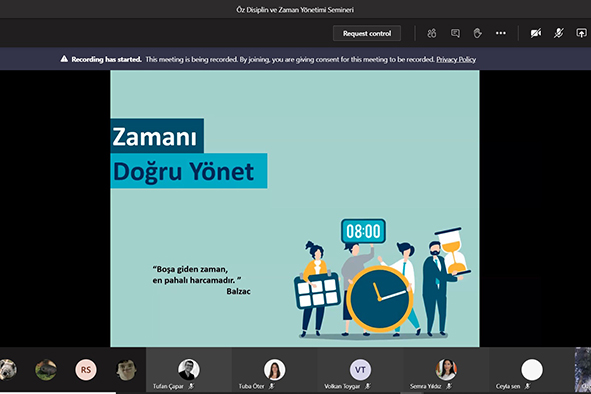Click the recording warning triangle icon
The width and height of the screenshot is (591, 394).
pos(64,59)
